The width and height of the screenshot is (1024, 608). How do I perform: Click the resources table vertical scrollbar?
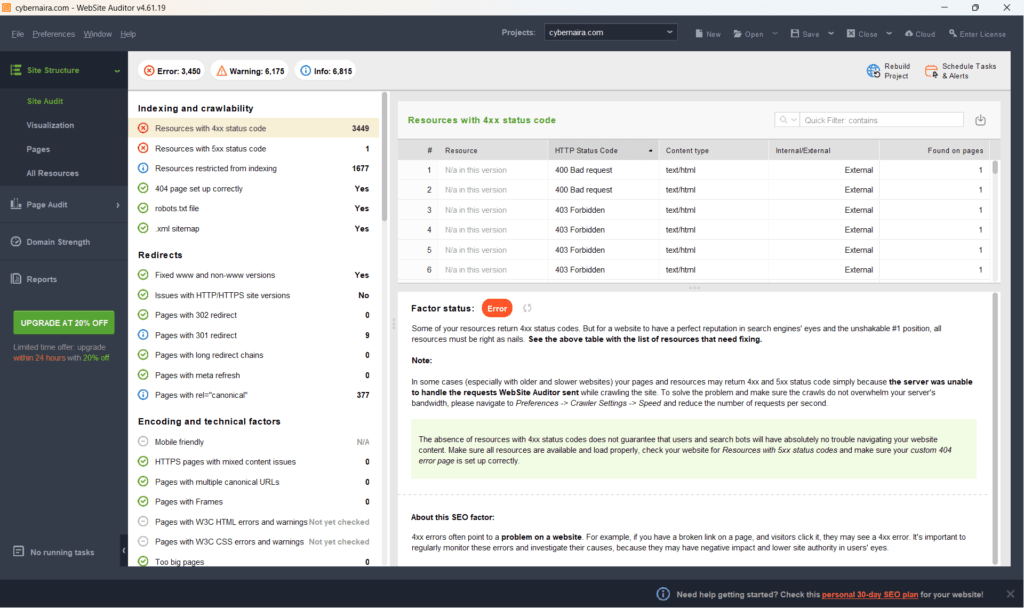coord(995,167)
